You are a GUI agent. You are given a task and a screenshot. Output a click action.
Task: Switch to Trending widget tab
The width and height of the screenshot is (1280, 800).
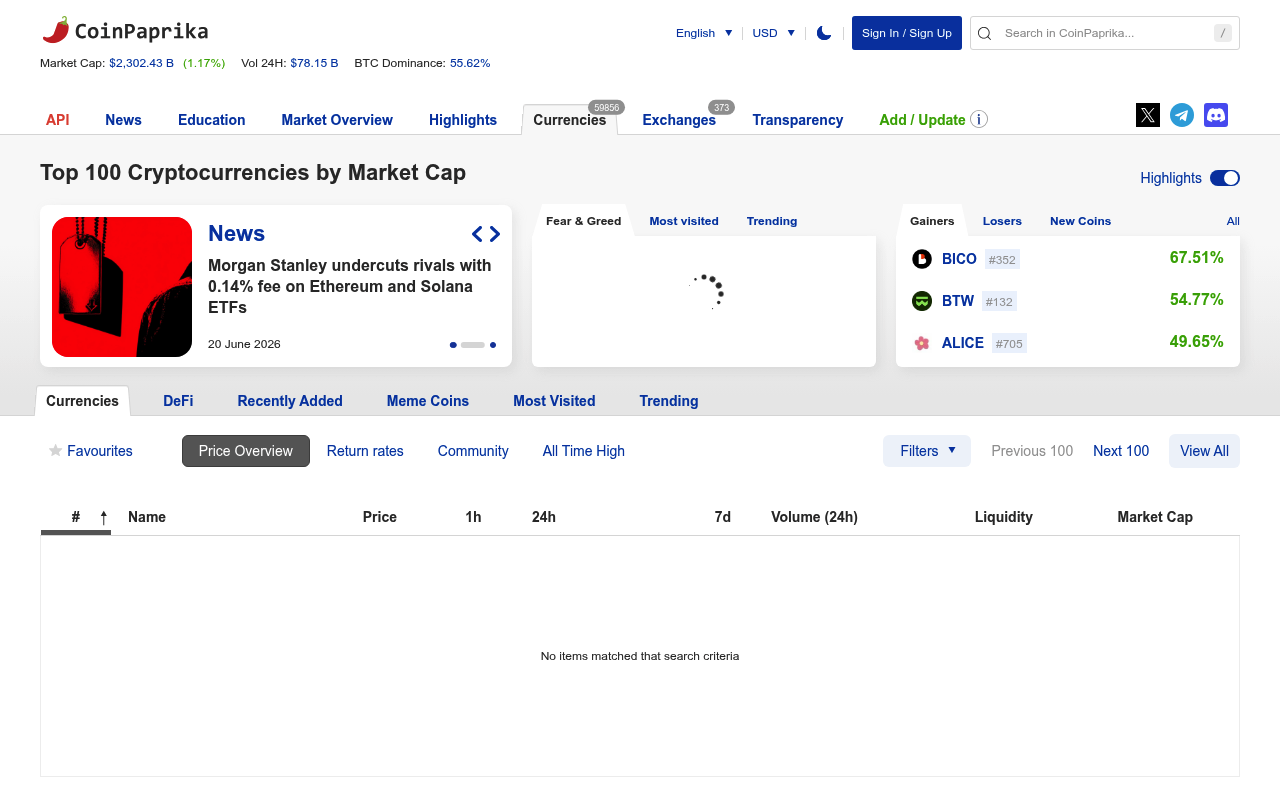coord(772,221)
